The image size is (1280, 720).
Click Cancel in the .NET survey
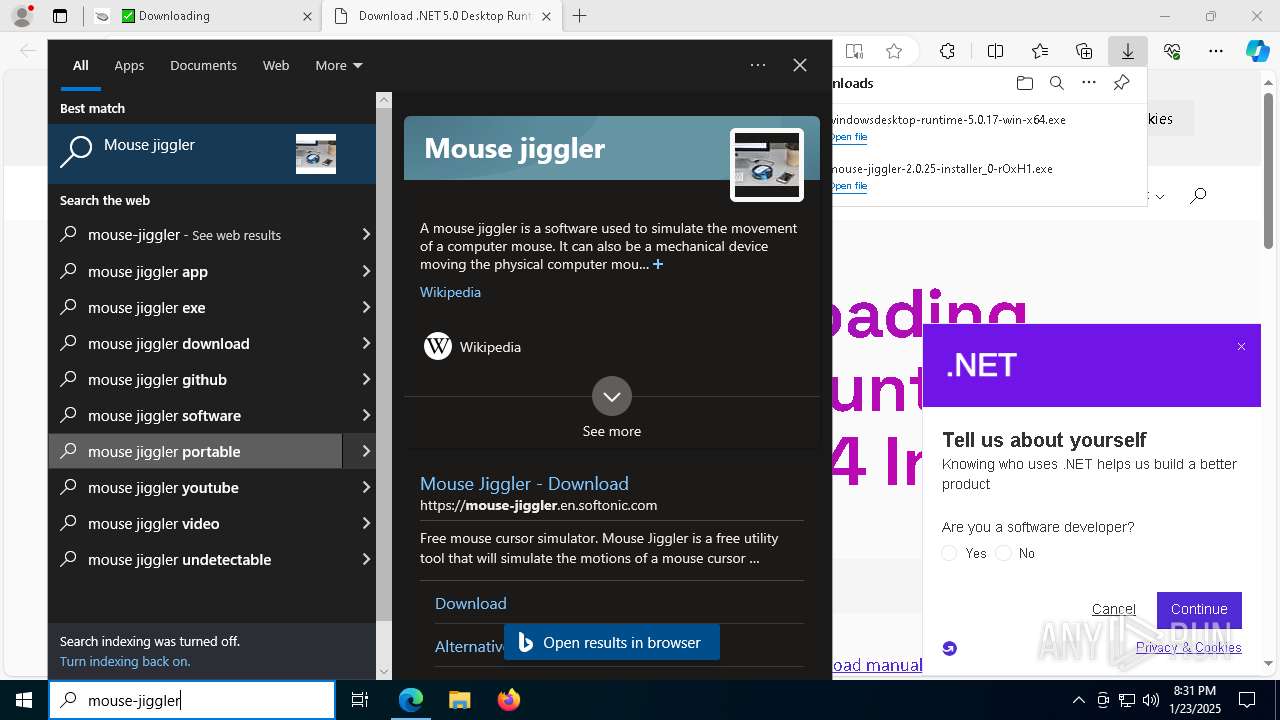coord(1113,609)
